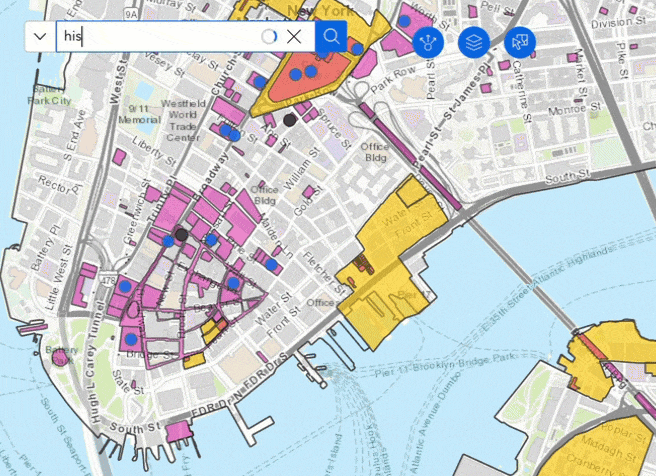This screenshot has height=476, width=656.
Task: Select the black point beside Trinity Pl
Action: 181,235
